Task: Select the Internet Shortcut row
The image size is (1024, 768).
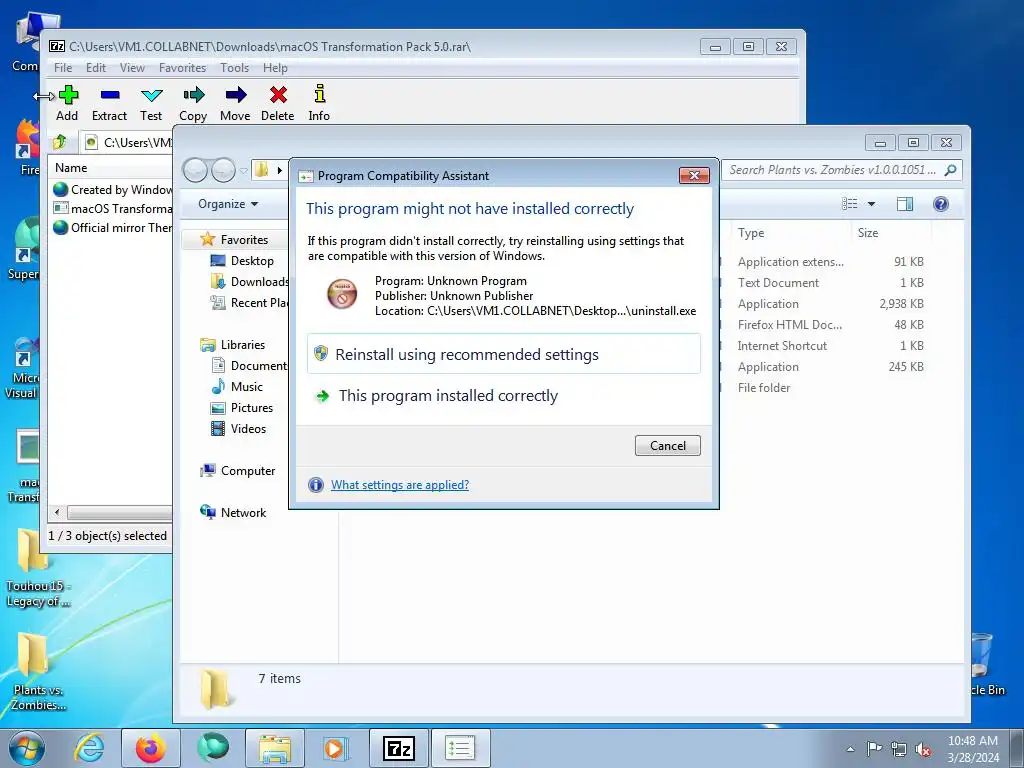Action: (x=830, y=345)
